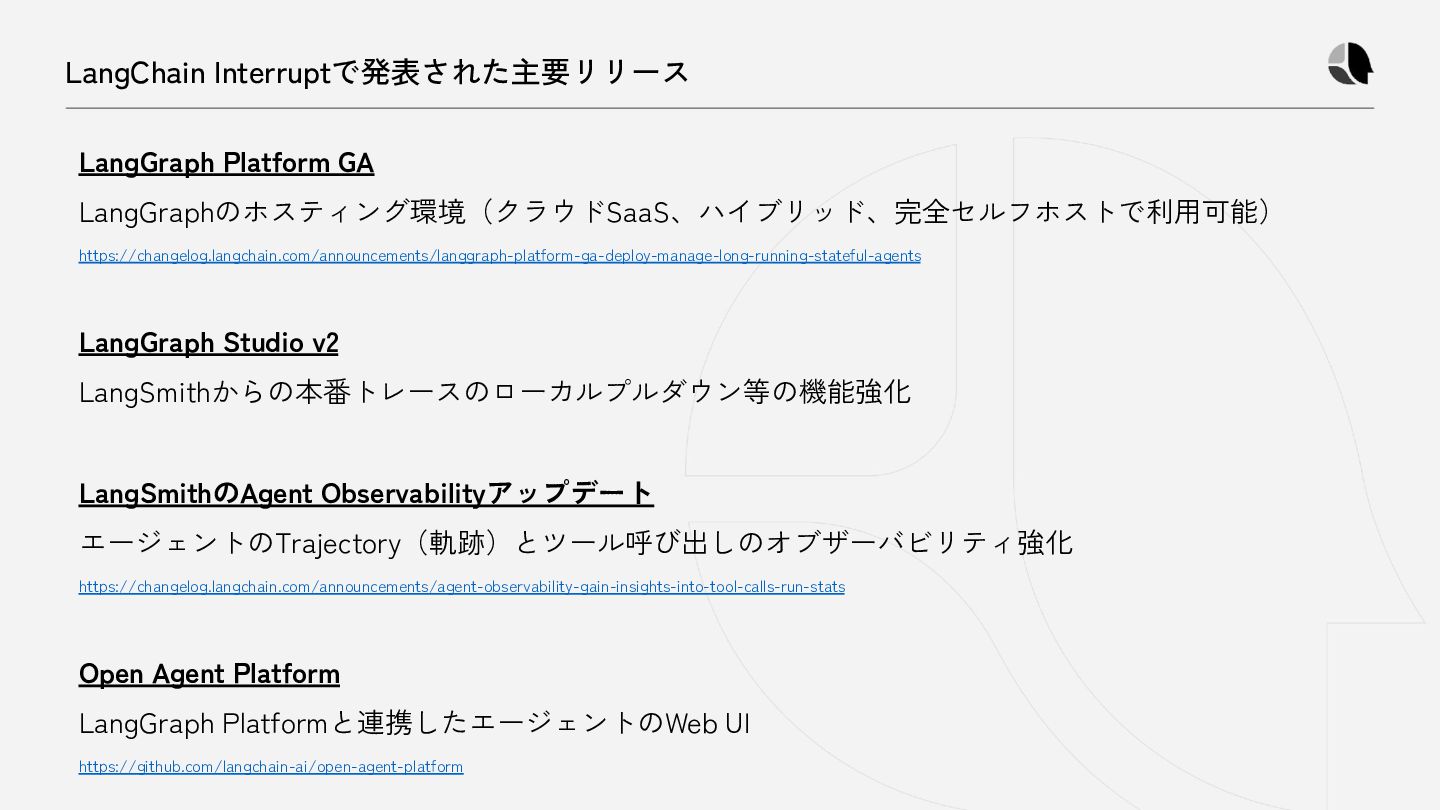Open the langgraph-platform-ga changelog link

(500, 256)
